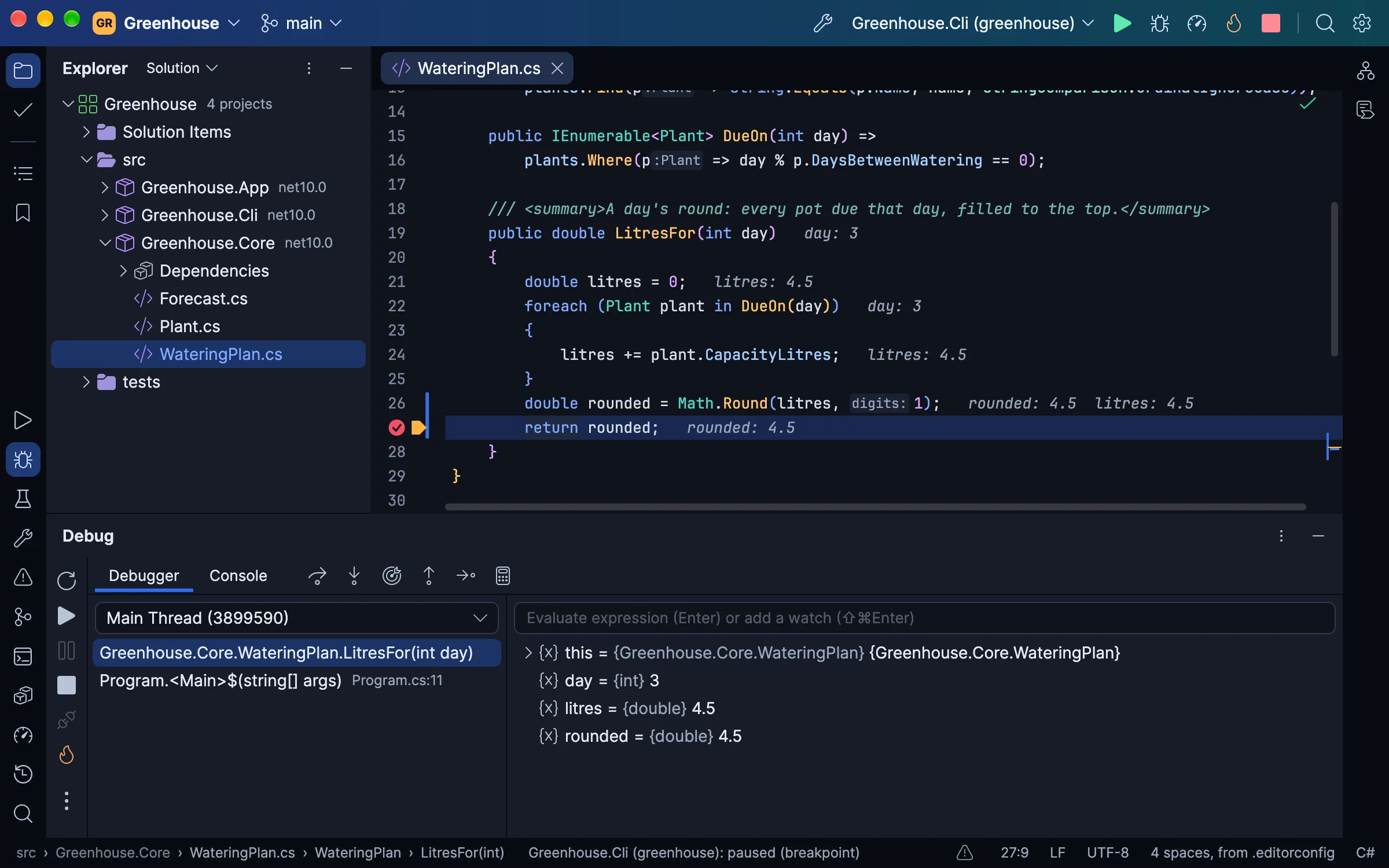This screenshot has width=1389, height=868.
Task: Open the Problems warning-triangle sidebar icon
Action: [x=23, y=577]
